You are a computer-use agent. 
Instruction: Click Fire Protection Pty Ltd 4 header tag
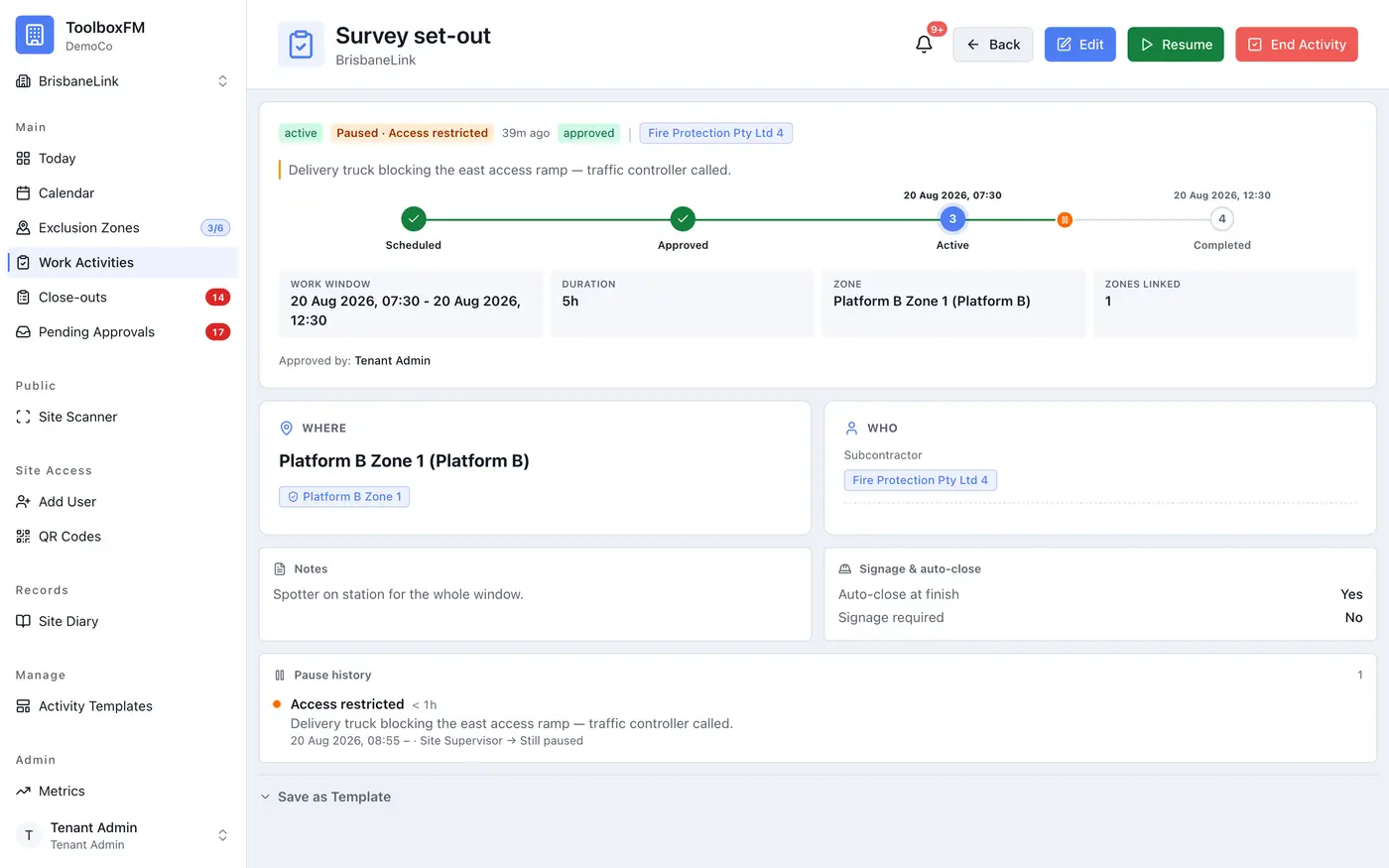coord(715,133)
